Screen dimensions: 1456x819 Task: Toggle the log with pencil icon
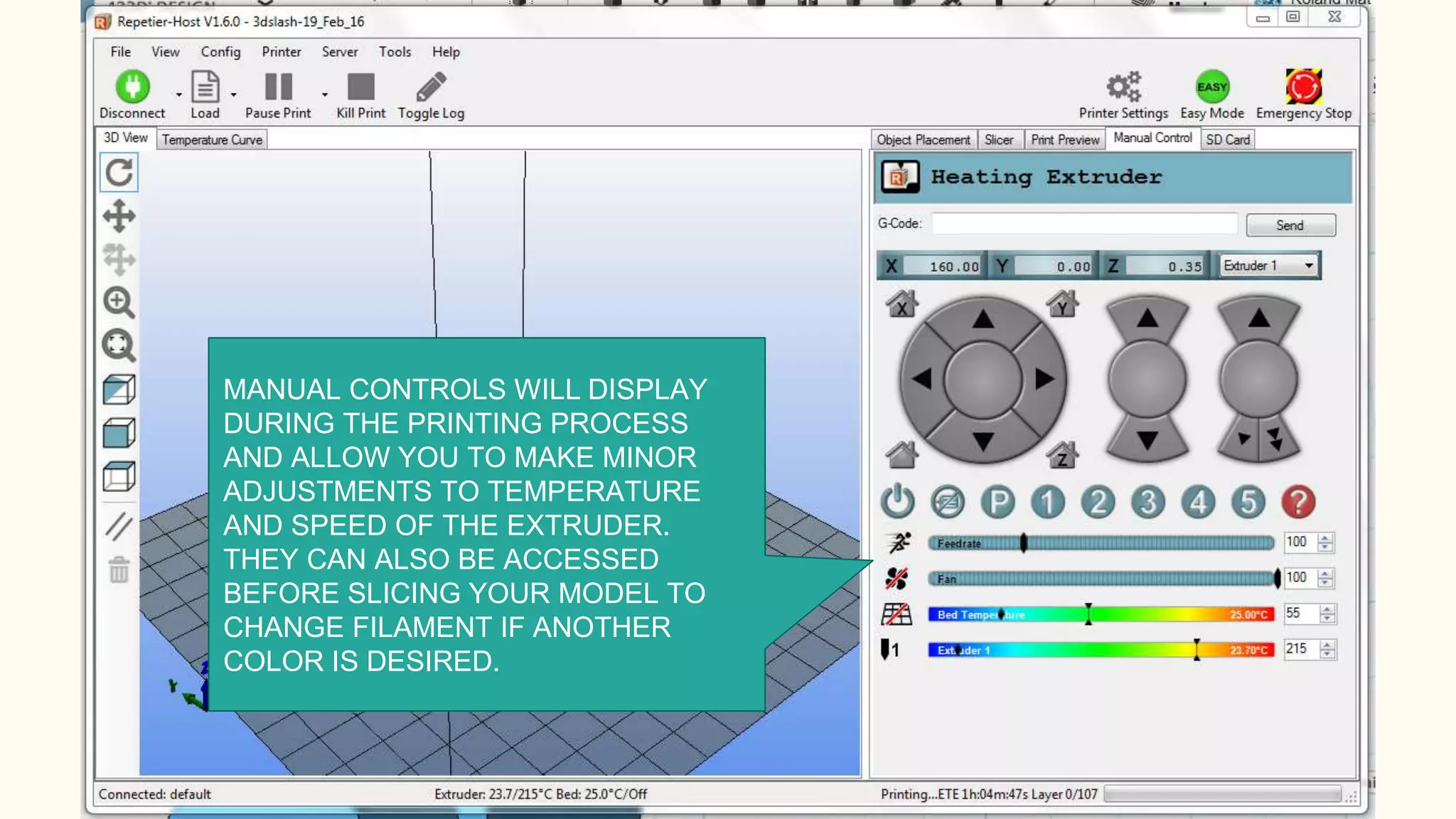431,87
